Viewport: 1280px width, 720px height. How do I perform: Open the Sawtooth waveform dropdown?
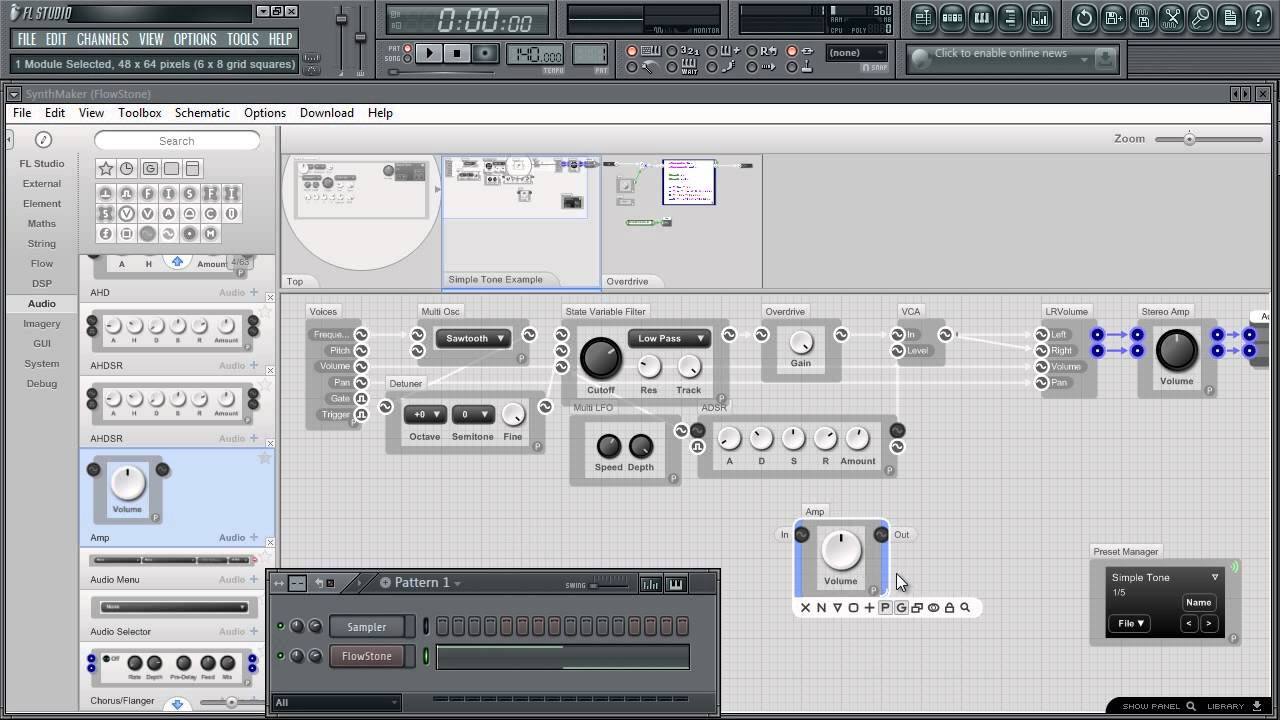click(473, 338)
